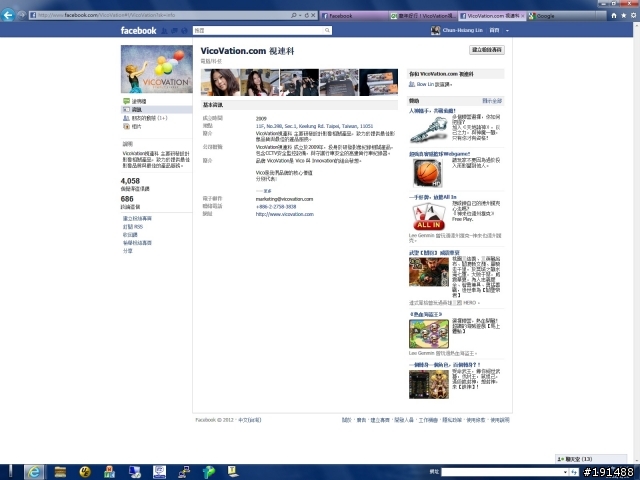Click the Create Page button at top right

pos(487,50)
